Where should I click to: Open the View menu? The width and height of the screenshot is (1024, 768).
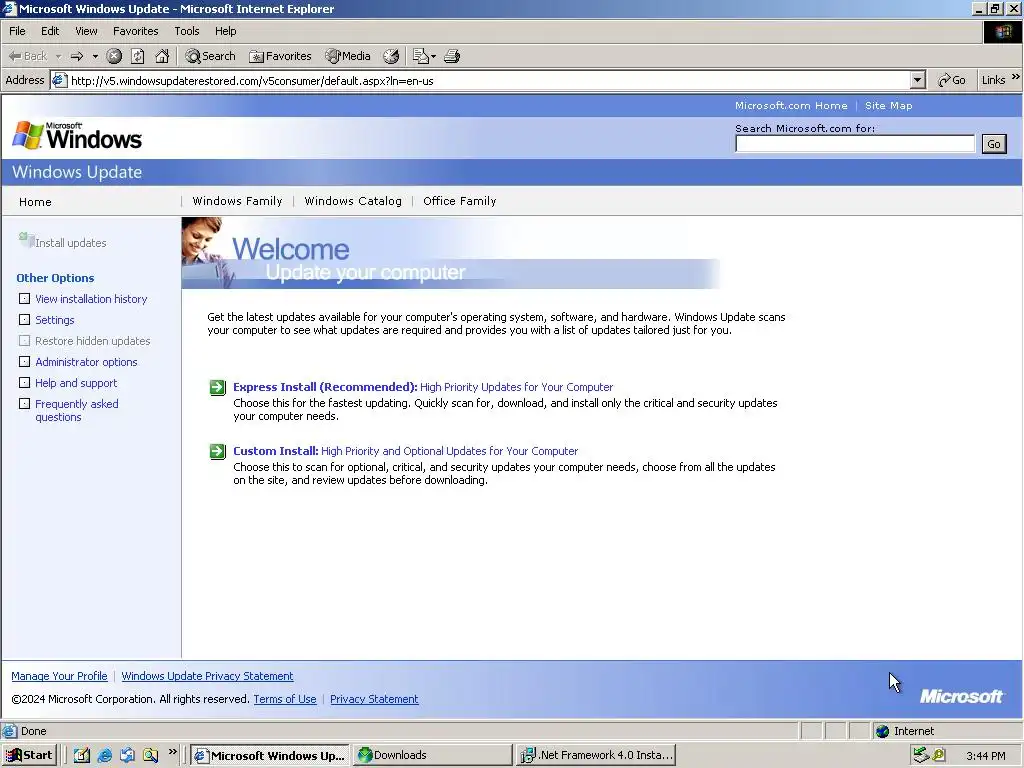(x=86, y=31)
